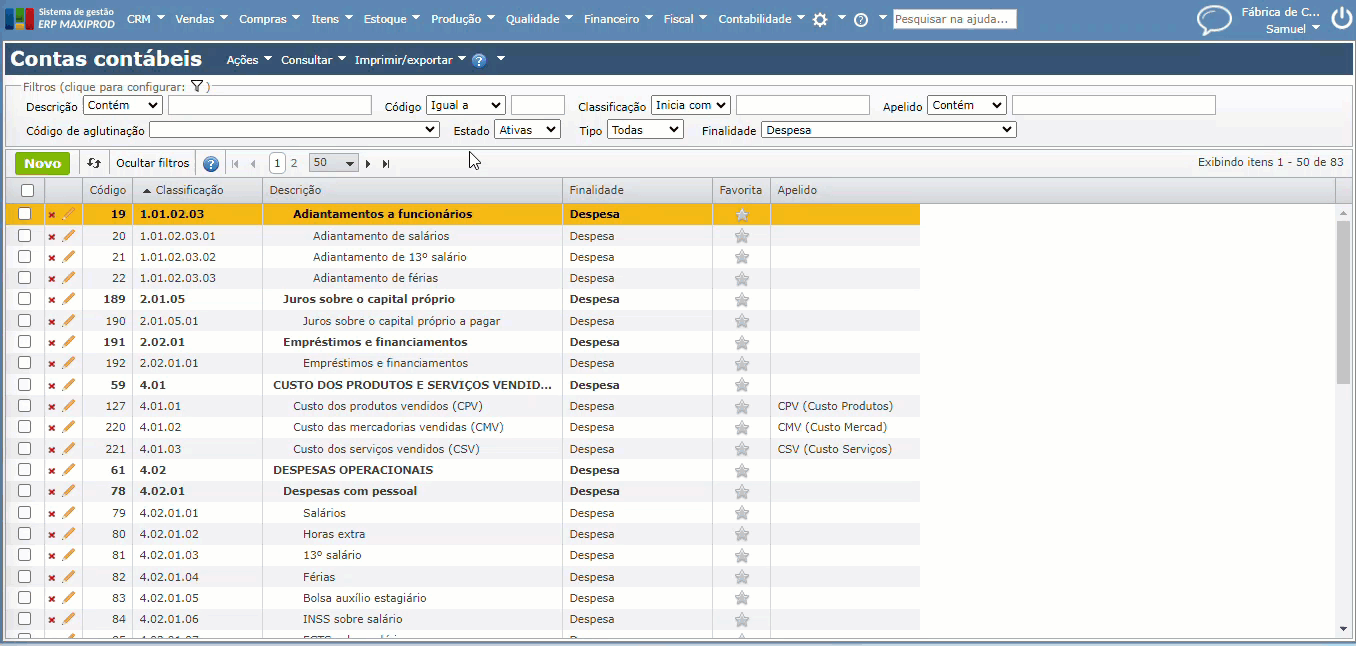1356x646 pixels.
Task: Delete 'Juros sobre o capital próprio' row
Action: (x=52, y=300)
